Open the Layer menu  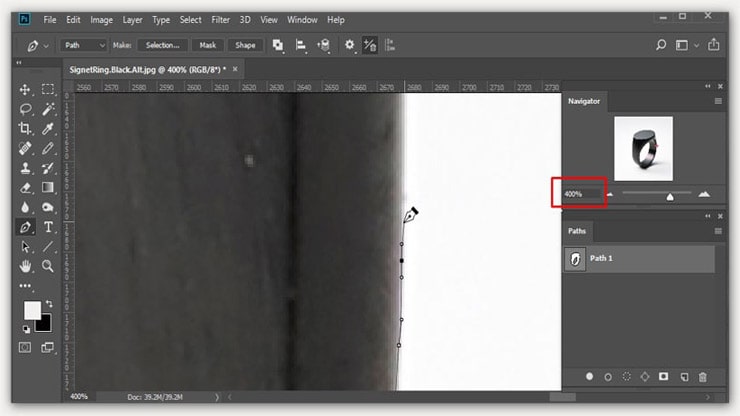[132, 20]
